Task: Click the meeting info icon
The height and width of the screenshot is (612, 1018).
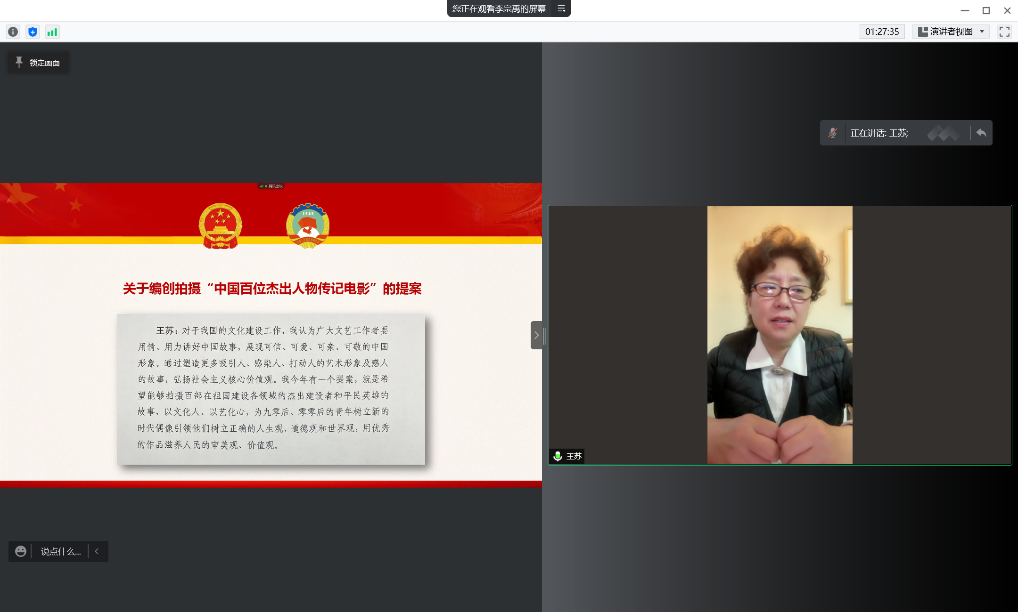Action: point(13,32)
